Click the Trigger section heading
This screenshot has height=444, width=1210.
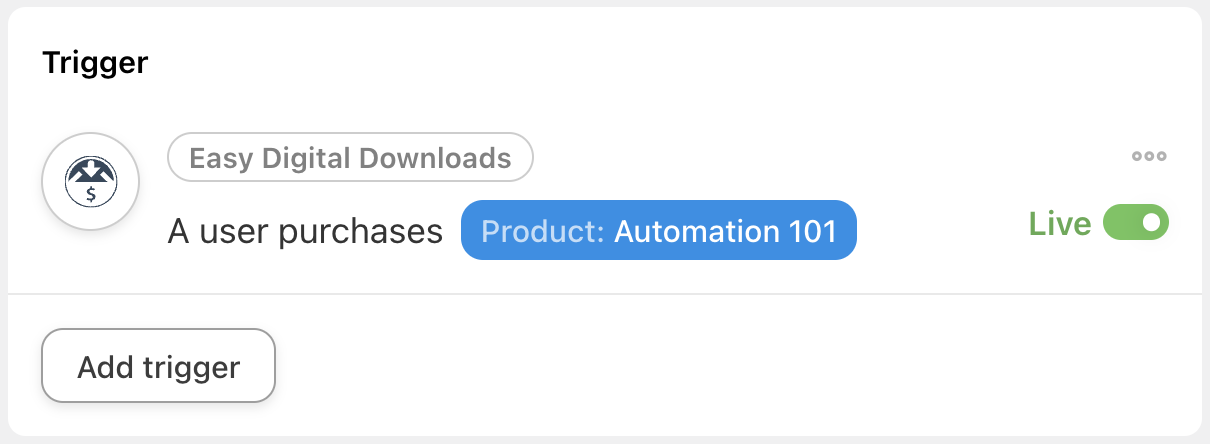[x=95, y=63]
